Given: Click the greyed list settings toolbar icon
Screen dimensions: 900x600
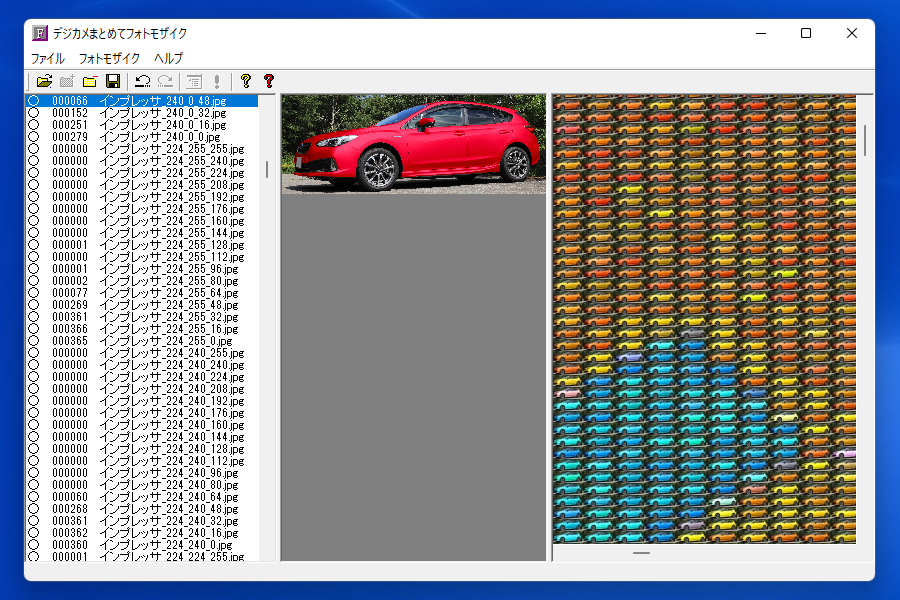Looking at the screenshot, I should click(194, 82).
